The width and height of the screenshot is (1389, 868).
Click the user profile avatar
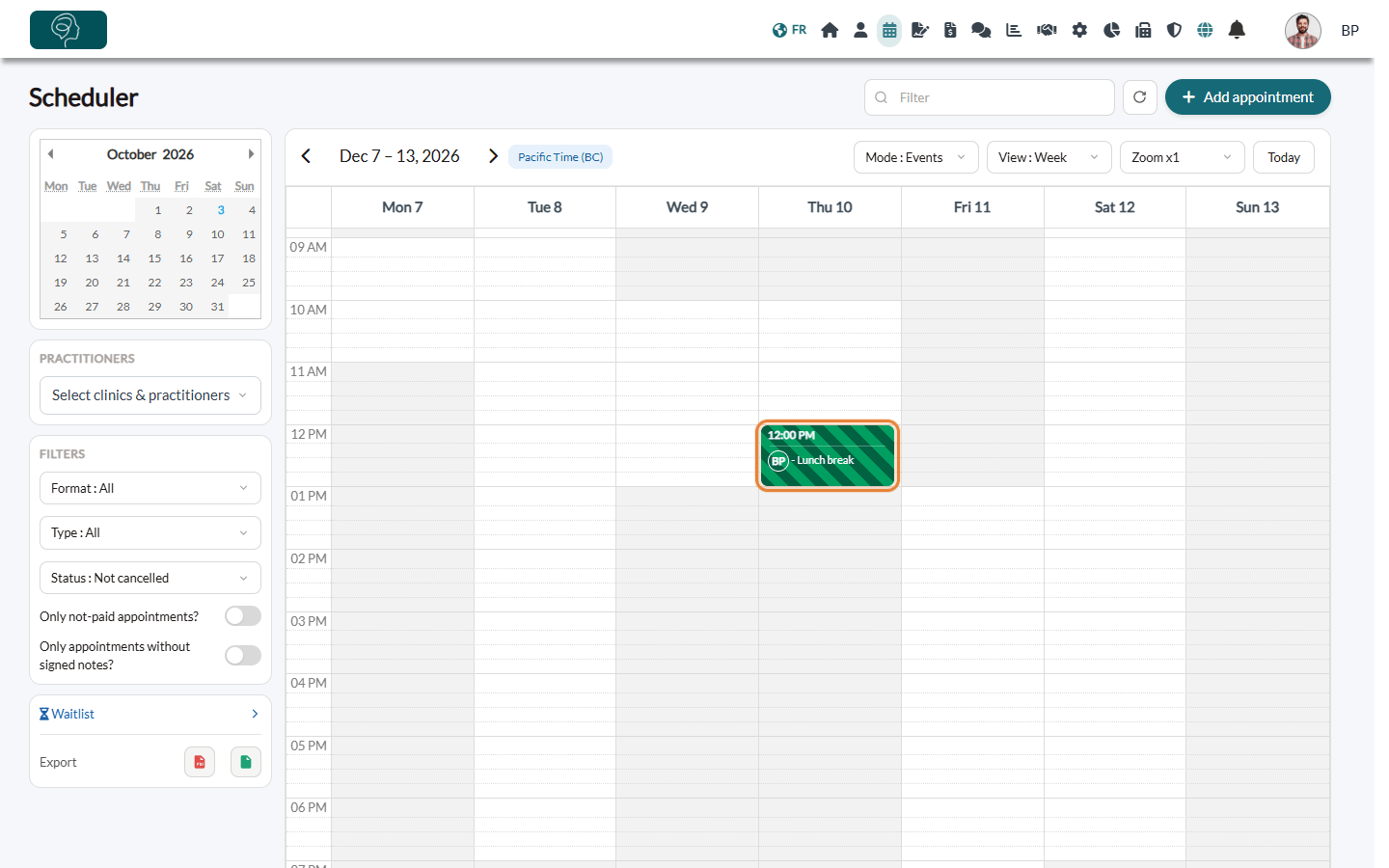pos(1302,31)
